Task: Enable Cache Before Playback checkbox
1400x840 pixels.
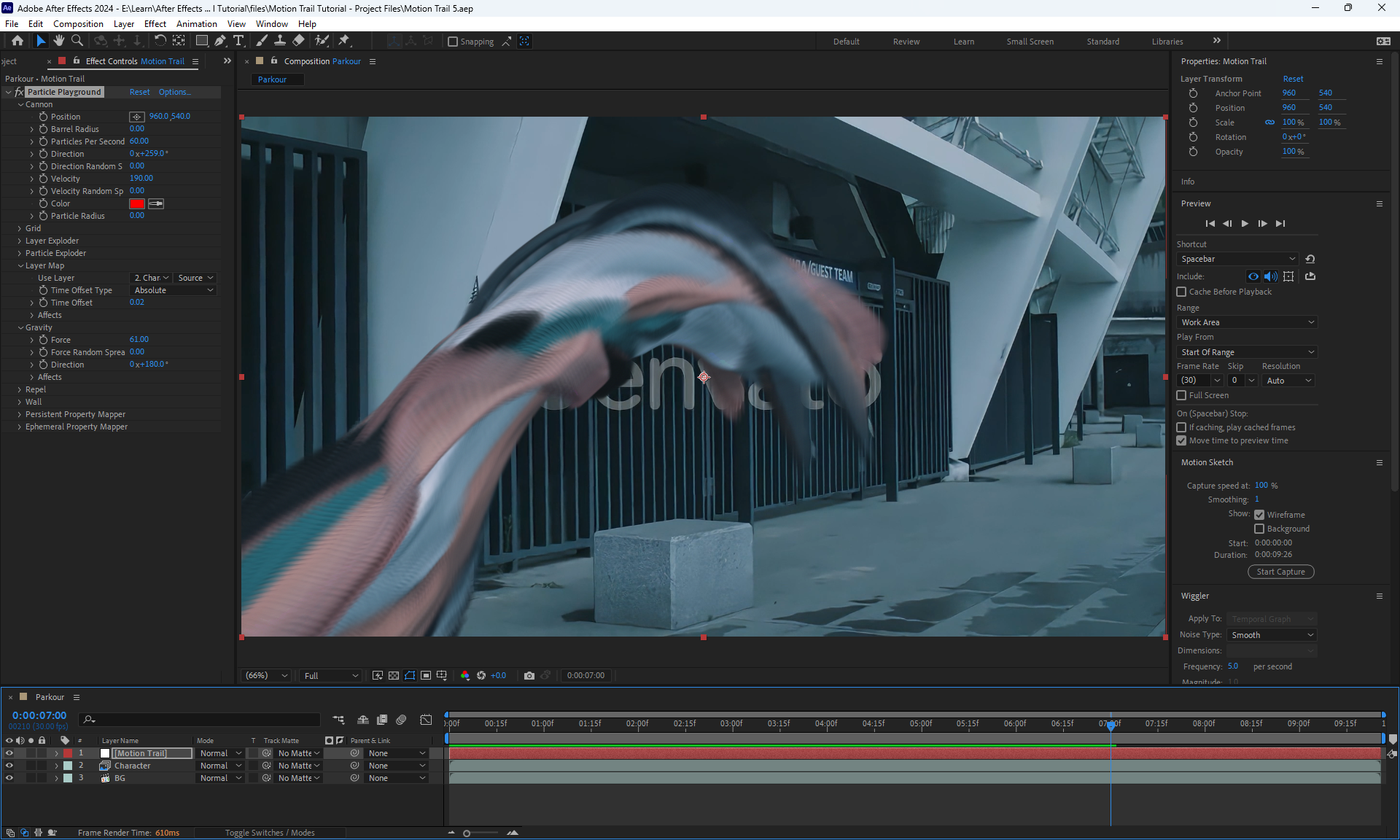Action: point(1181,292)
